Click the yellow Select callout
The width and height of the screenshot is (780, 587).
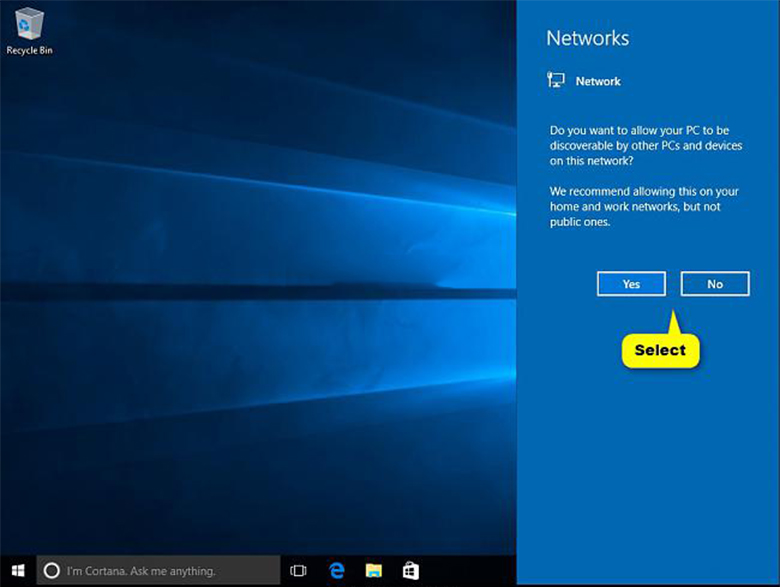point(660,350)
